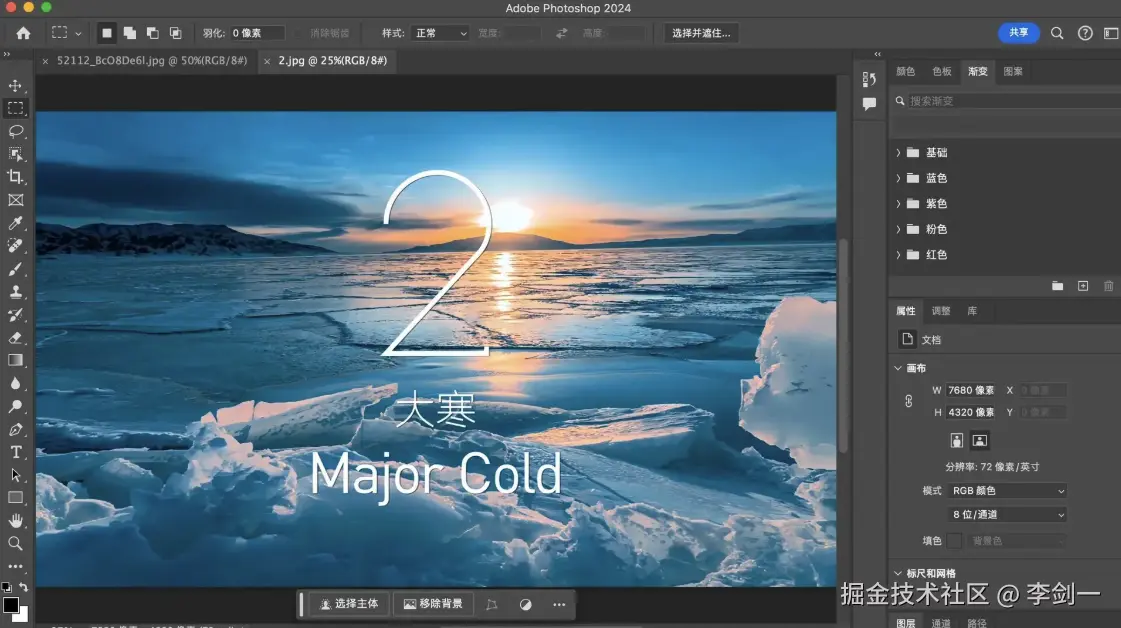This screenshot has width=1121, height=628.
Task: Select the Horizontal Type tool
Action: coord(15,452)
